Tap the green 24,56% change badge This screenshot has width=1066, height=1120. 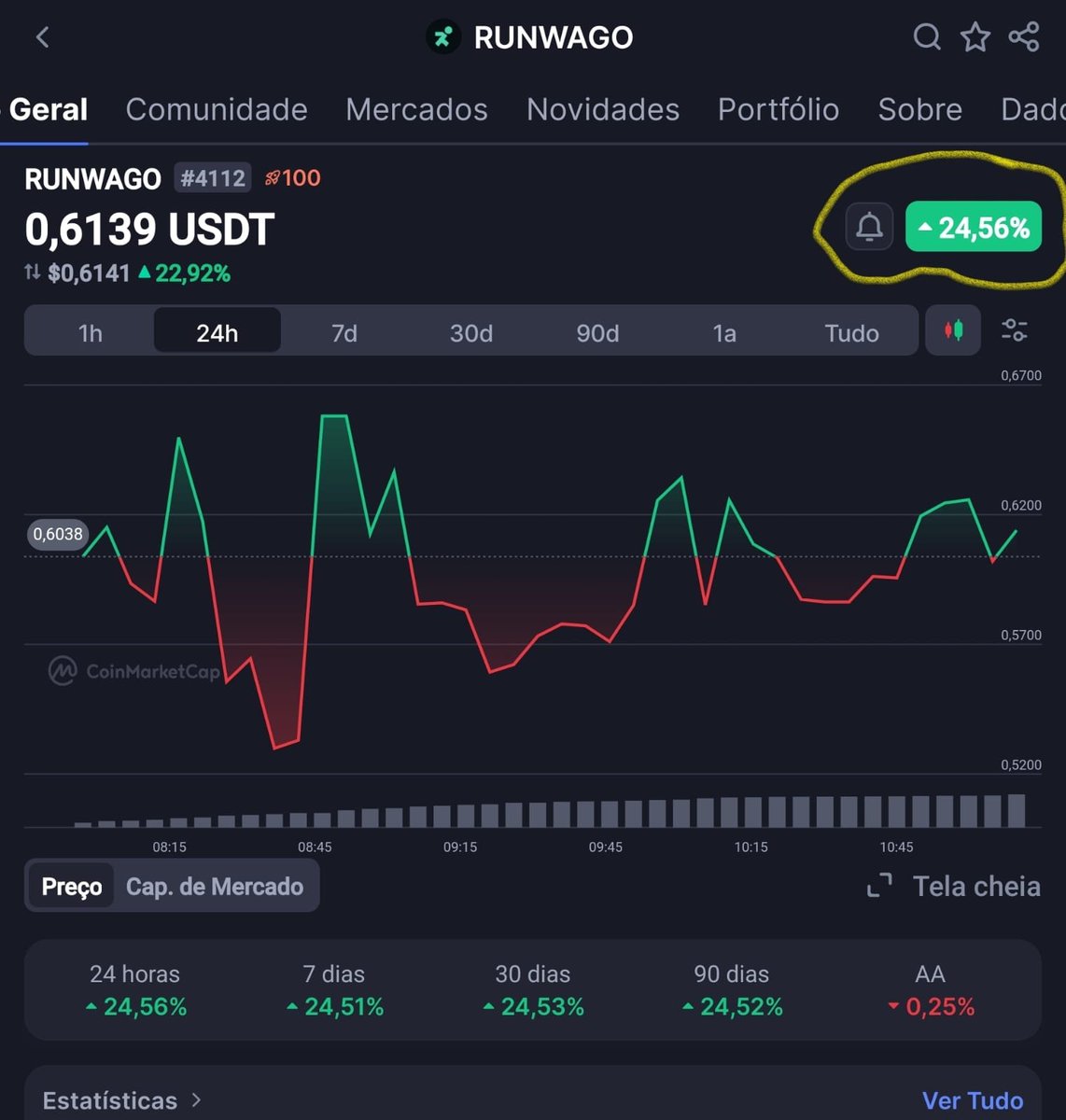coord(974,227)
